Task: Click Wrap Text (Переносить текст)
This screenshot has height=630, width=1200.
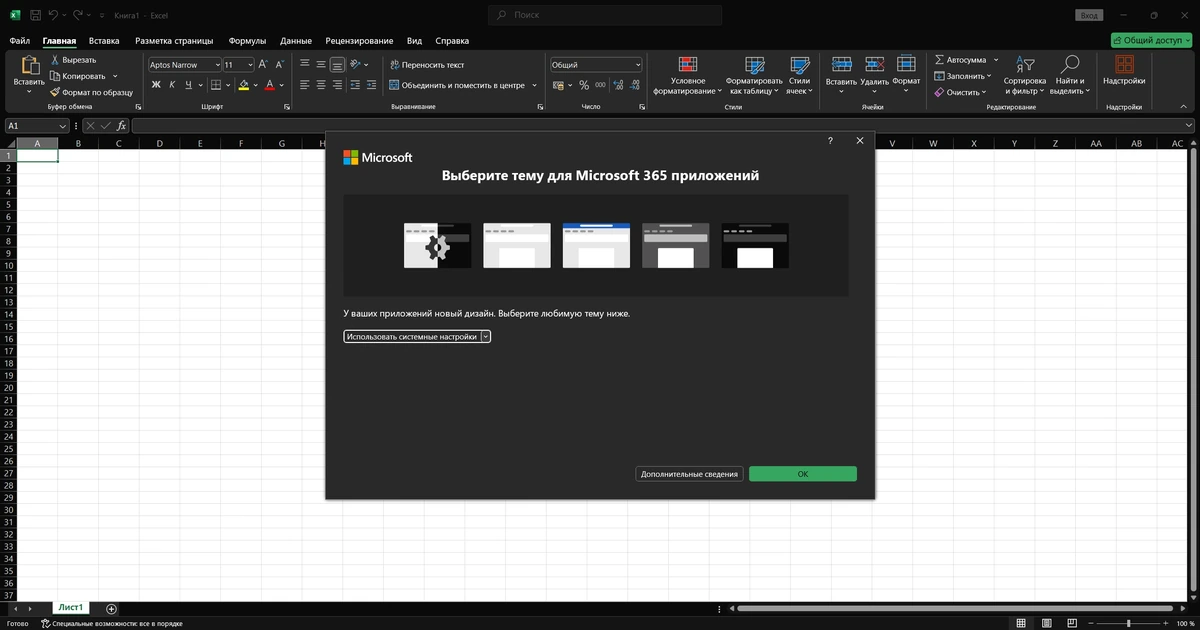Action: coord(427,64)
